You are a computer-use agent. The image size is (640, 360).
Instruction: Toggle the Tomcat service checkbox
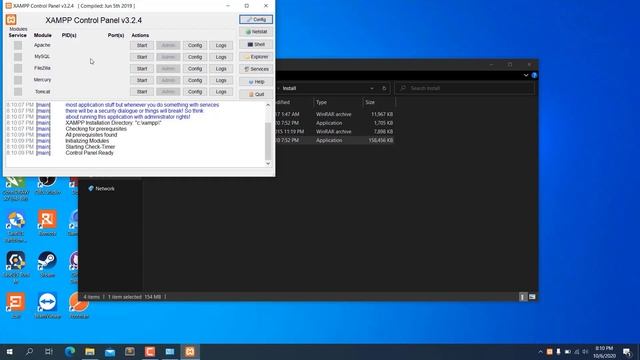[18, 92]
